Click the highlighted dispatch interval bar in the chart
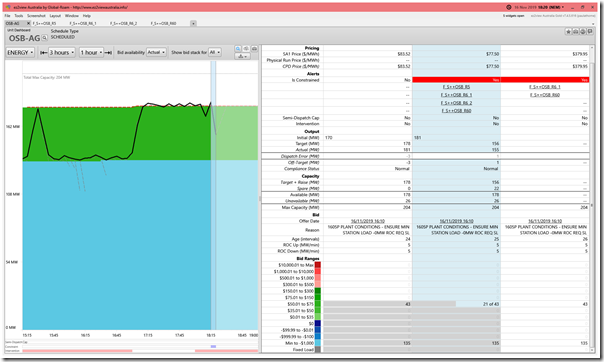 point(213,194)
